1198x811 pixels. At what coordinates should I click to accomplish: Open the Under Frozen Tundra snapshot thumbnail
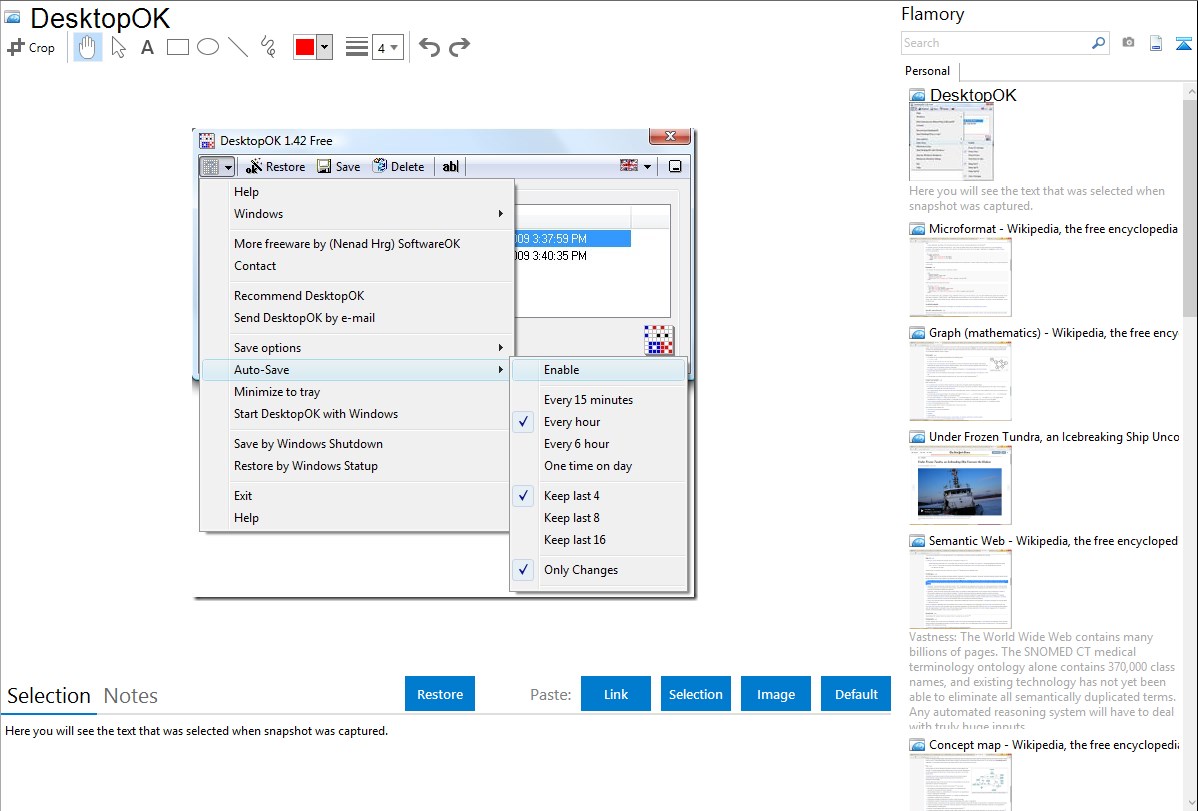[x=960, y=485]
